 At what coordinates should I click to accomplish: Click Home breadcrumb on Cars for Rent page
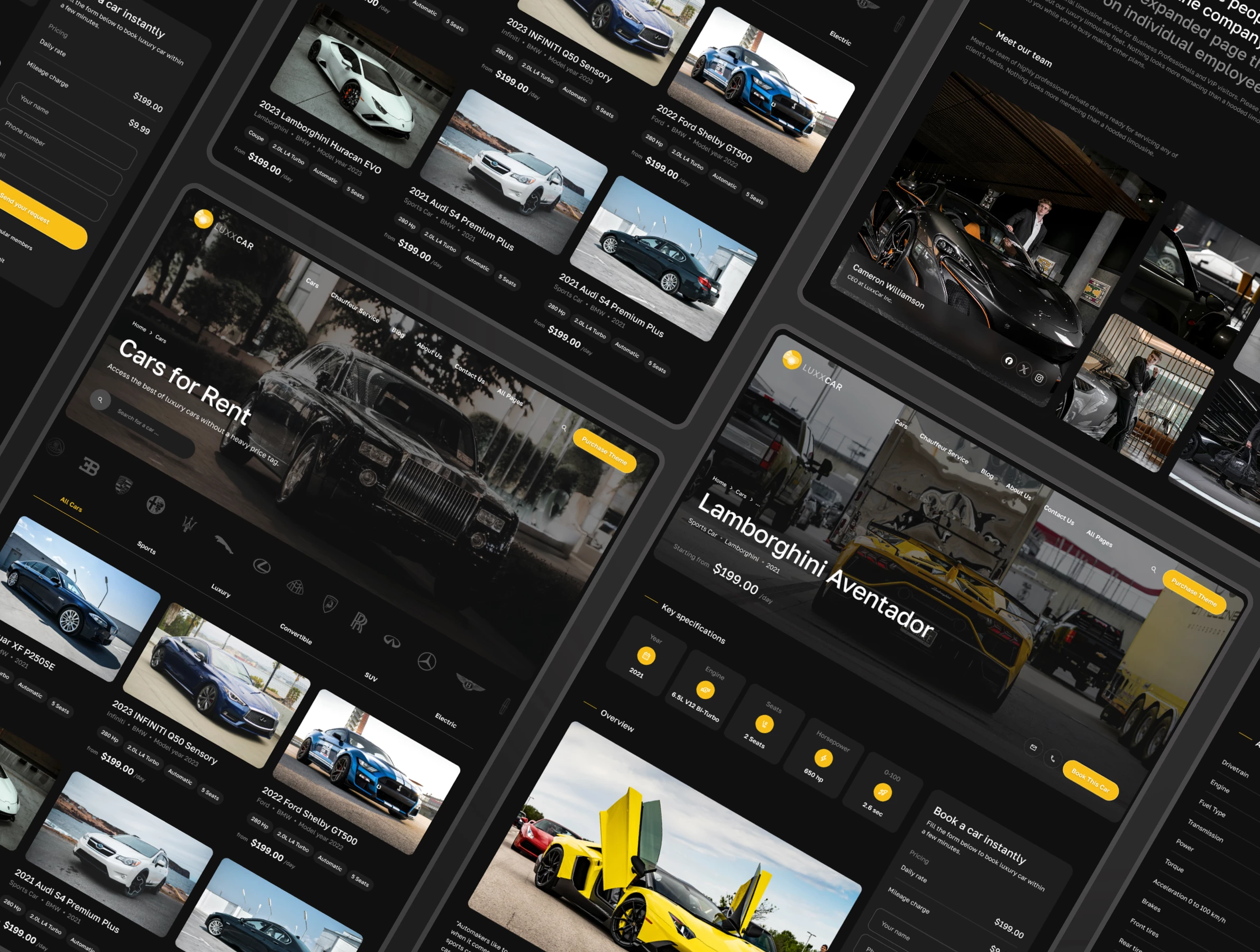click(x=139, y=327)
